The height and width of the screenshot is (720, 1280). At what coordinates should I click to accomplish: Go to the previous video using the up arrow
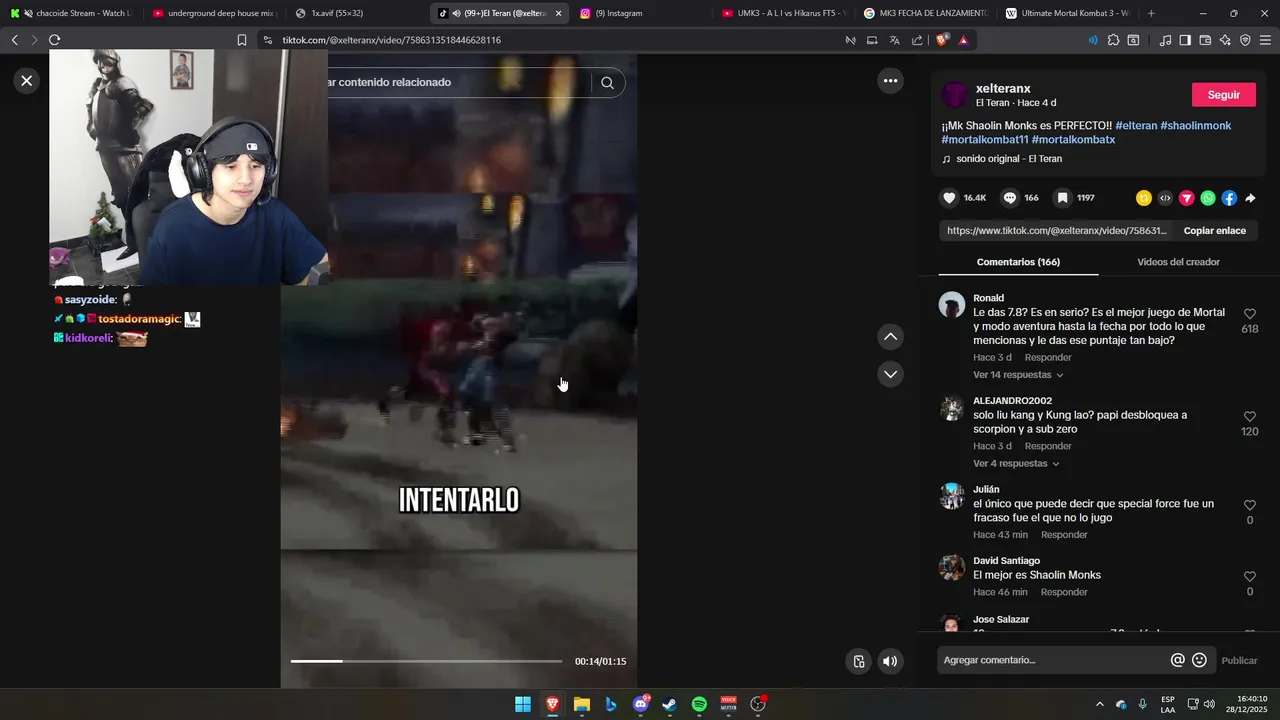pos(890,337)
